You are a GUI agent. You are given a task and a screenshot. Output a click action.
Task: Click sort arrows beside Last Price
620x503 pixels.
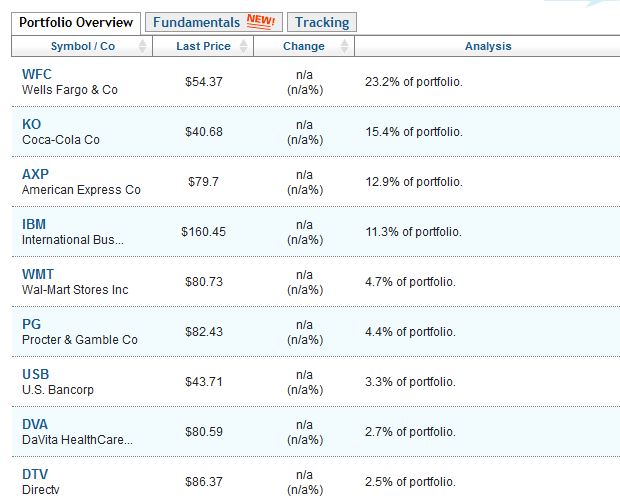[x=244, y=46]
